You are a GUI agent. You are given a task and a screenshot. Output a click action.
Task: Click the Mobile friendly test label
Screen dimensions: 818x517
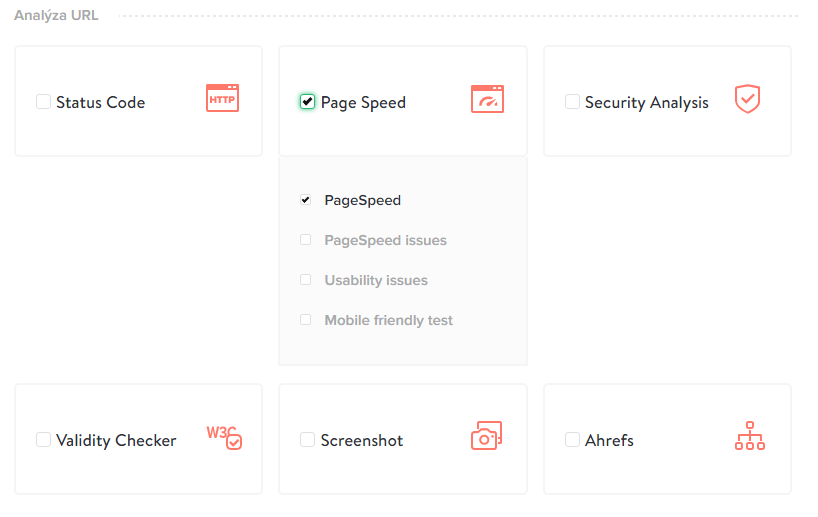coord(389,320)
